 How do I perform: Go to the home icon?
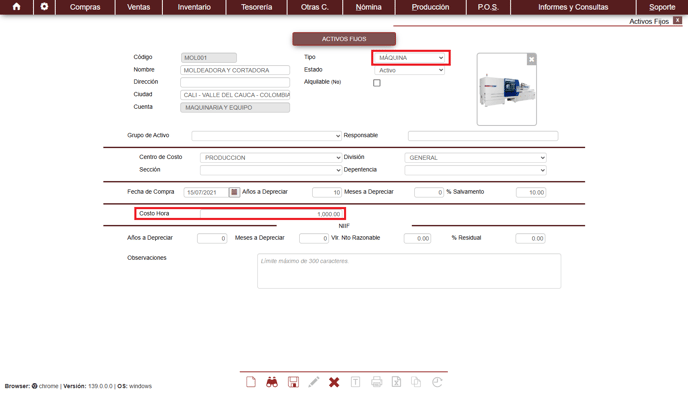(16, 7)
